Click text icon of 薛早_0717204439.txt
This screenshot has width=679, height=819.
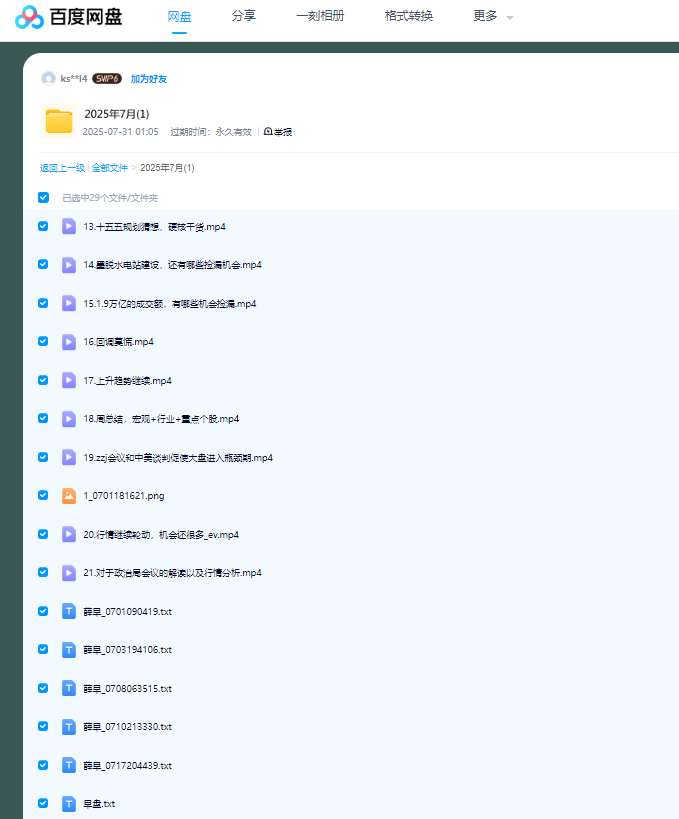(x=69, y=765)
